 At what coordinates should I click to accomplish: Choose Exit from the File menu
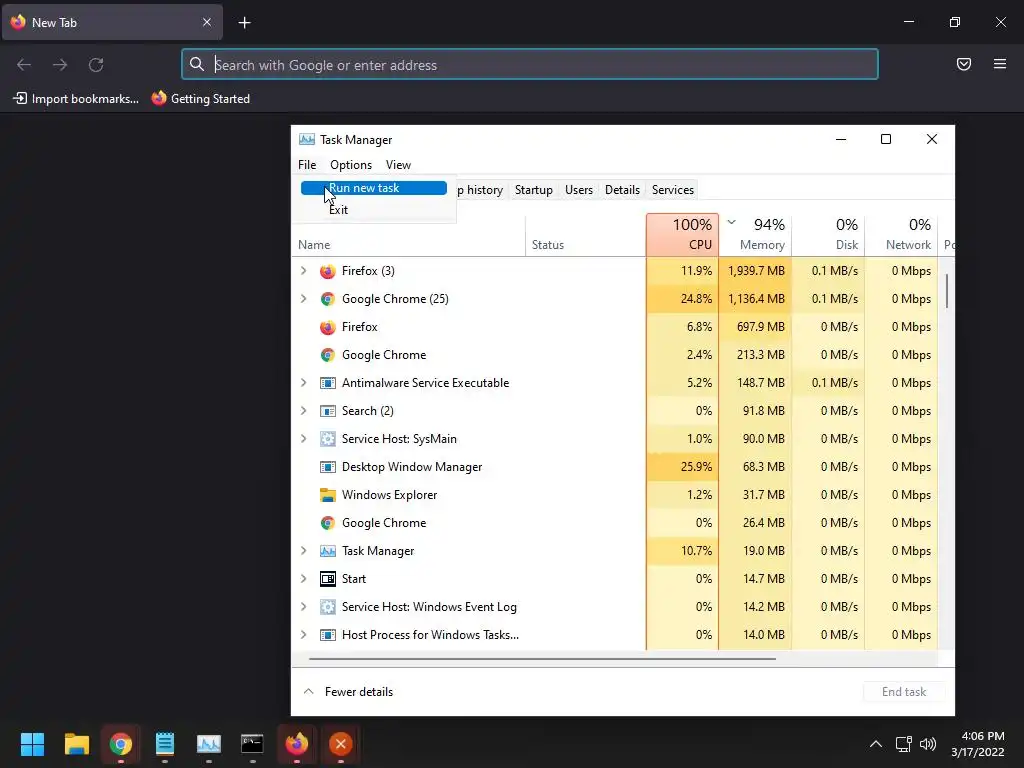374,210
